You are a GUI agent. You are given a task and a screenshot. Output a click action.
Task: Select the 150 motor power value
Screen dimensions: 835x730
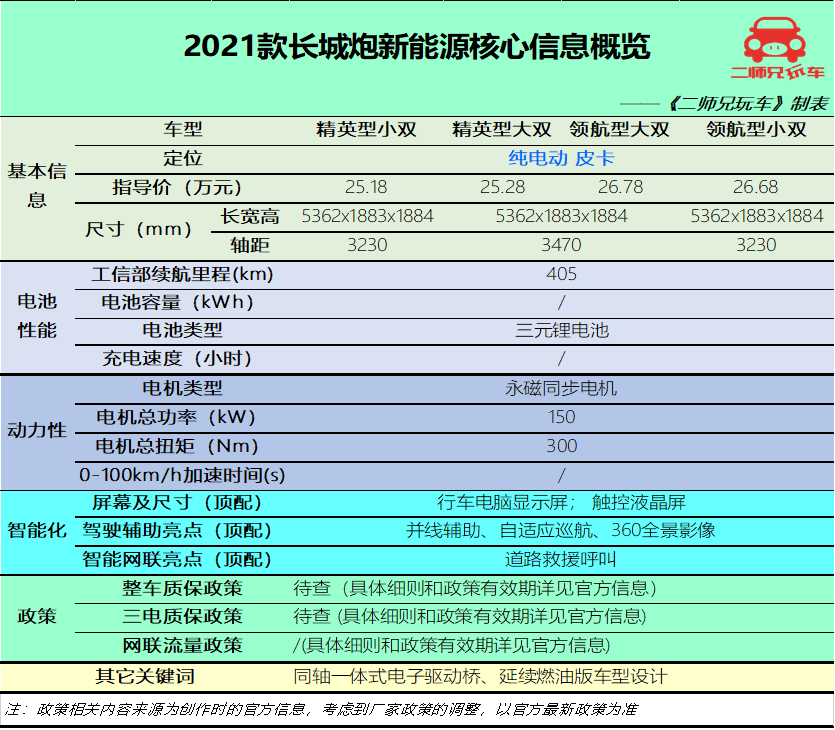coord(561,416)
